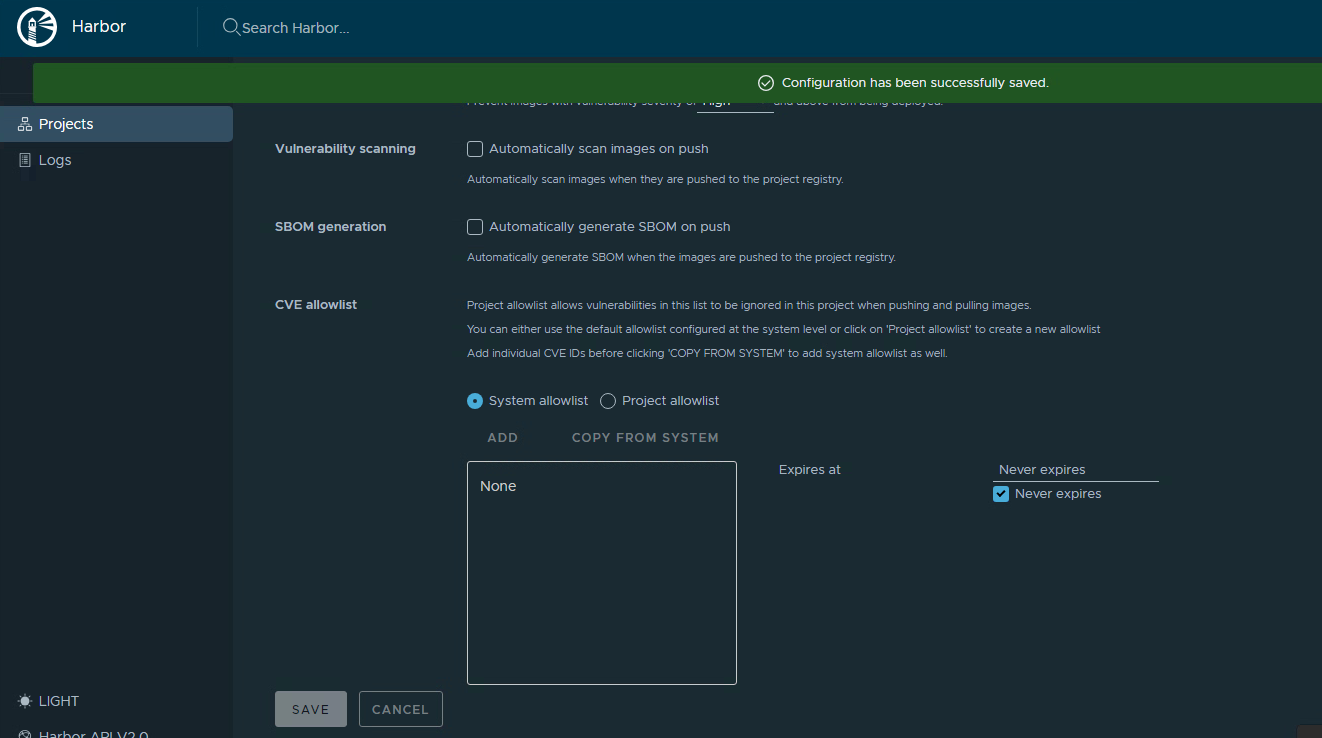This screenshot has height=738, width=1322.
Task: Enable Automatically scan images on push
Action: click(x=475, y=149)
